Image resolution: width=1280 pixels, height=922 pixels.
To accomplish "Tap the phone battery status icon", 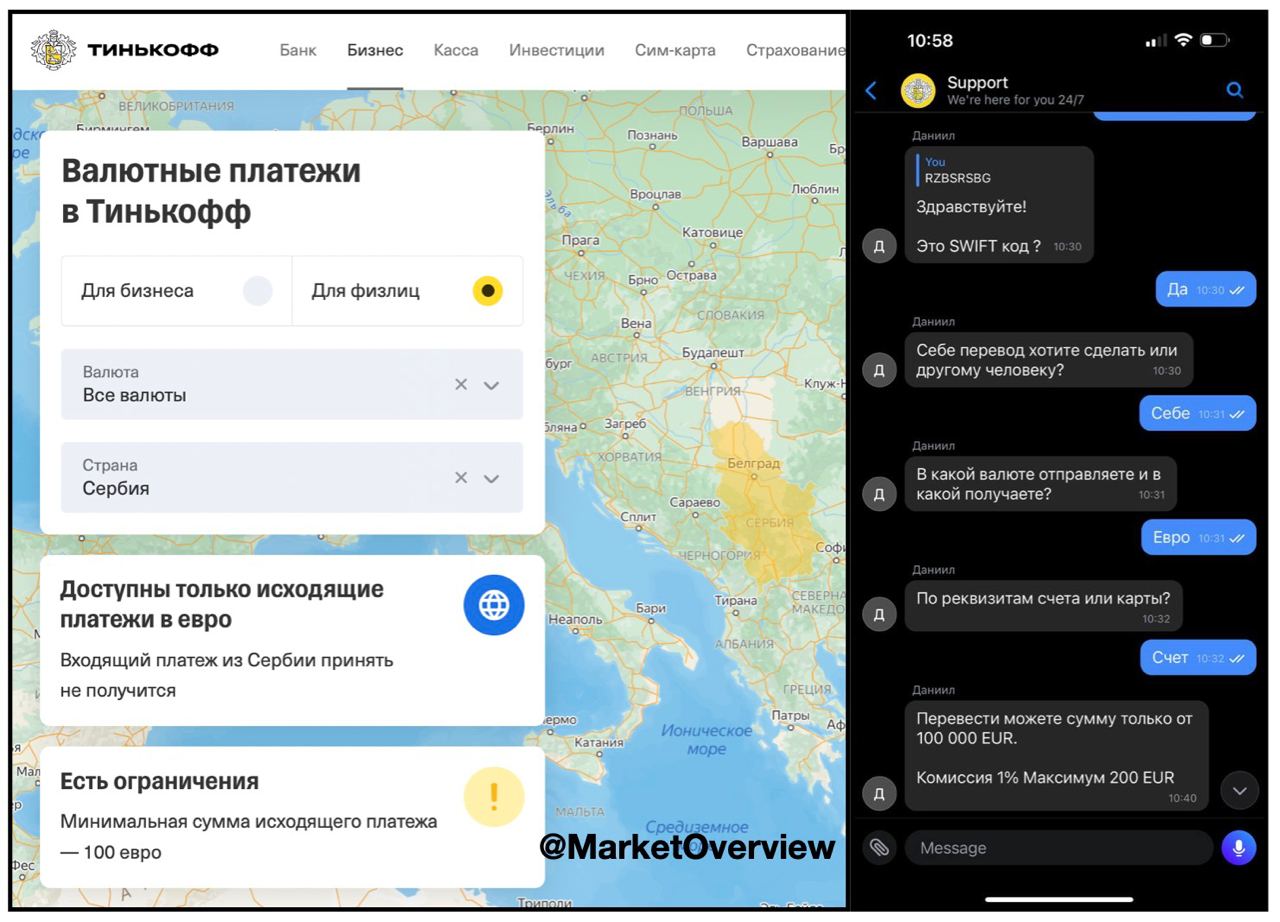I will (x=1214, y=41).
